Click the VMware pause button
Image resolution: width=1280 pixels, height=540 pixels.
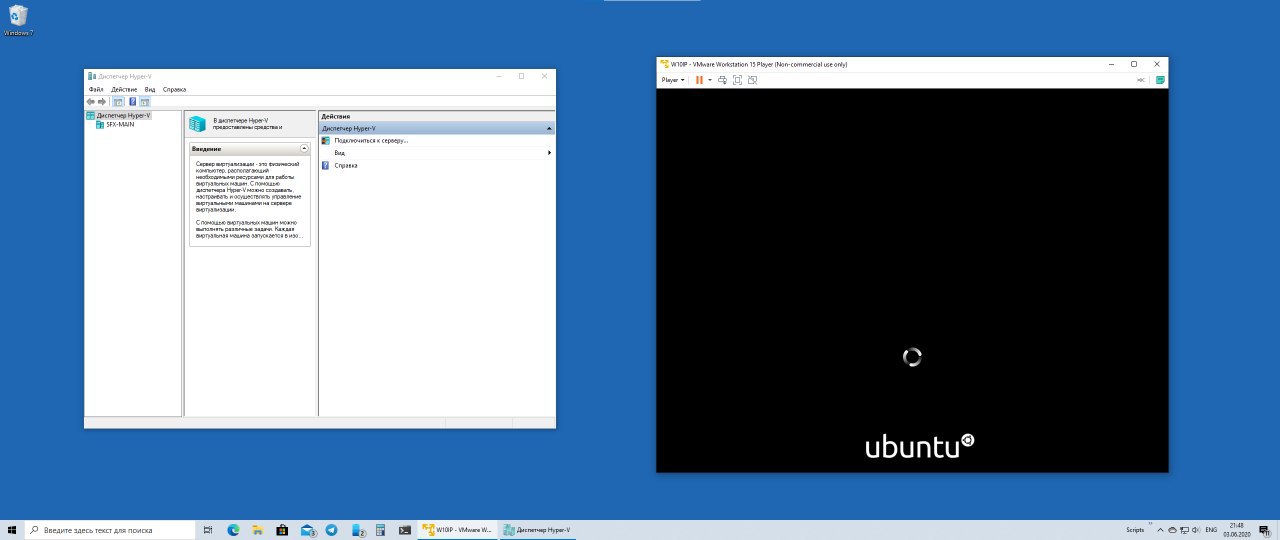[x=700, y=79]
